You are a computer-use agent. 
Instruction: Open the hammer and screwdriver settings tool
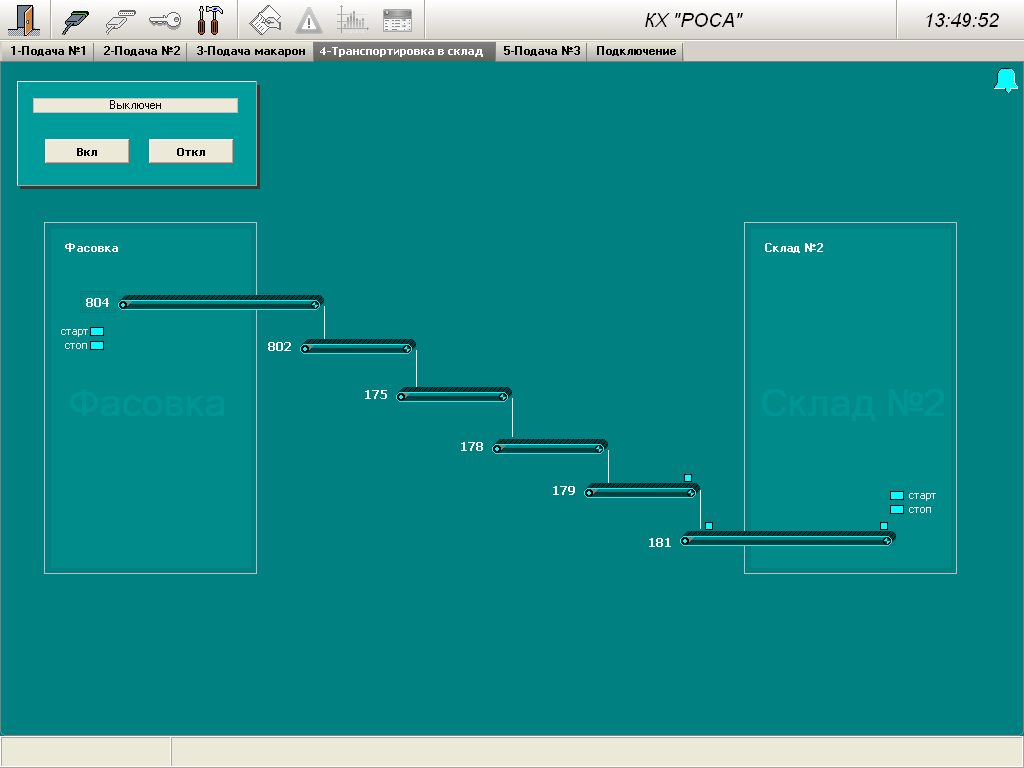(210, 19)
